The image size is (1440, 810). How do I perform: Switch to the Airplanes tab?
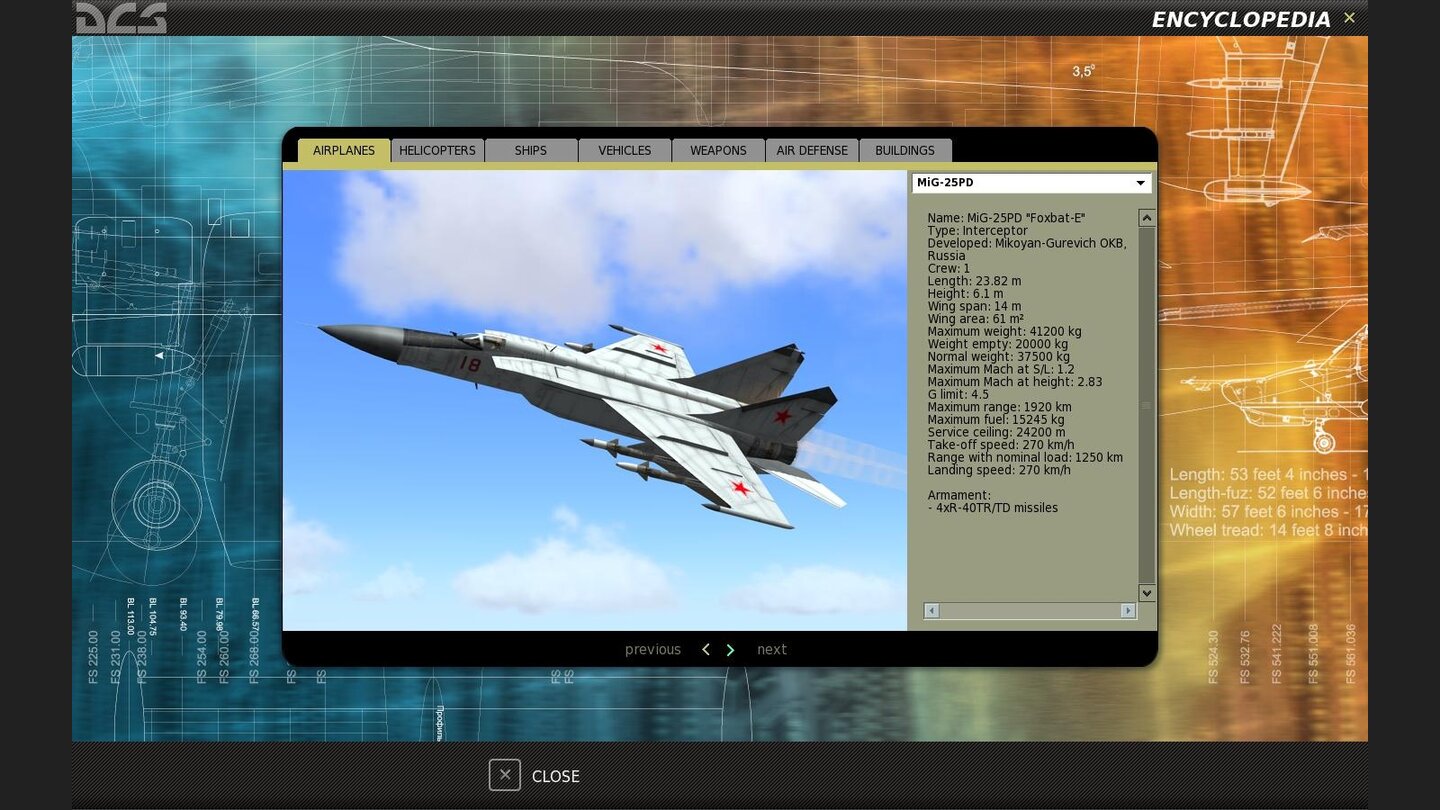(344, 150)
